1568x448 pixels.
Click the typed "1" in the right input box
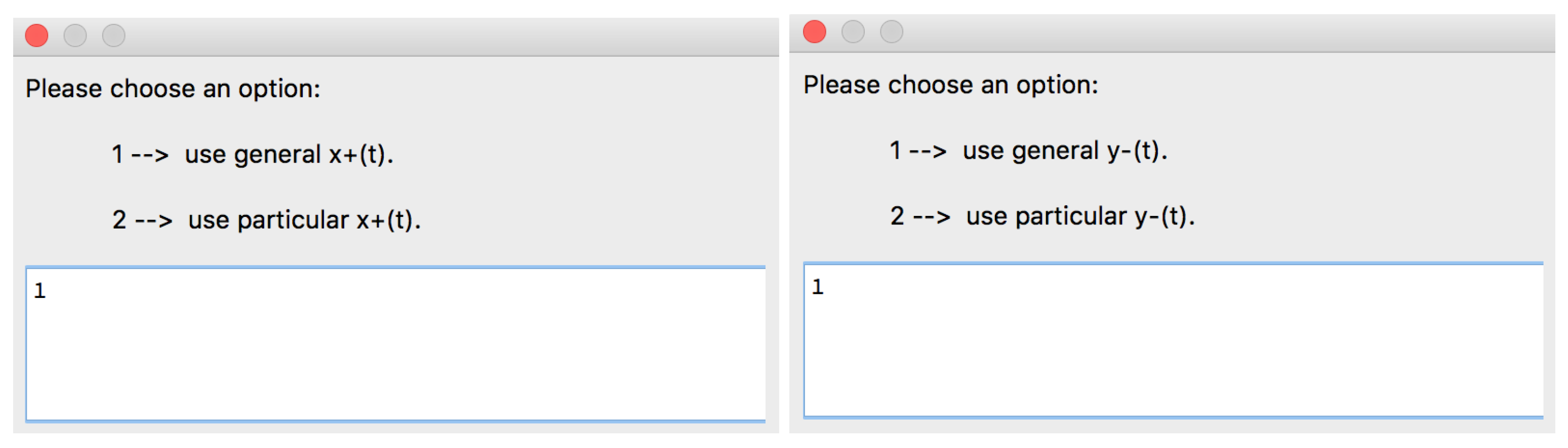click(818, 287)
